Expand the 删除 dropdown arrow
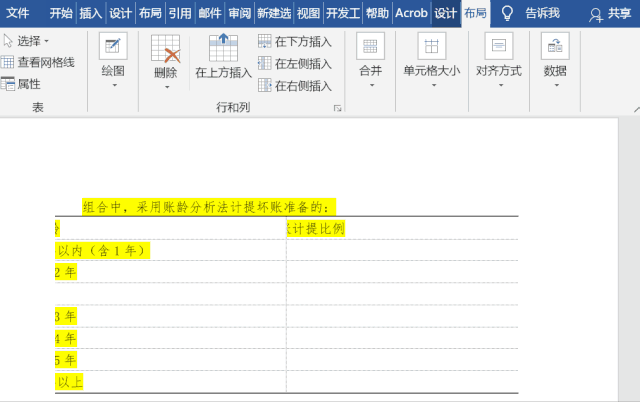Screen dimensions: 640x402 [167, 87]
